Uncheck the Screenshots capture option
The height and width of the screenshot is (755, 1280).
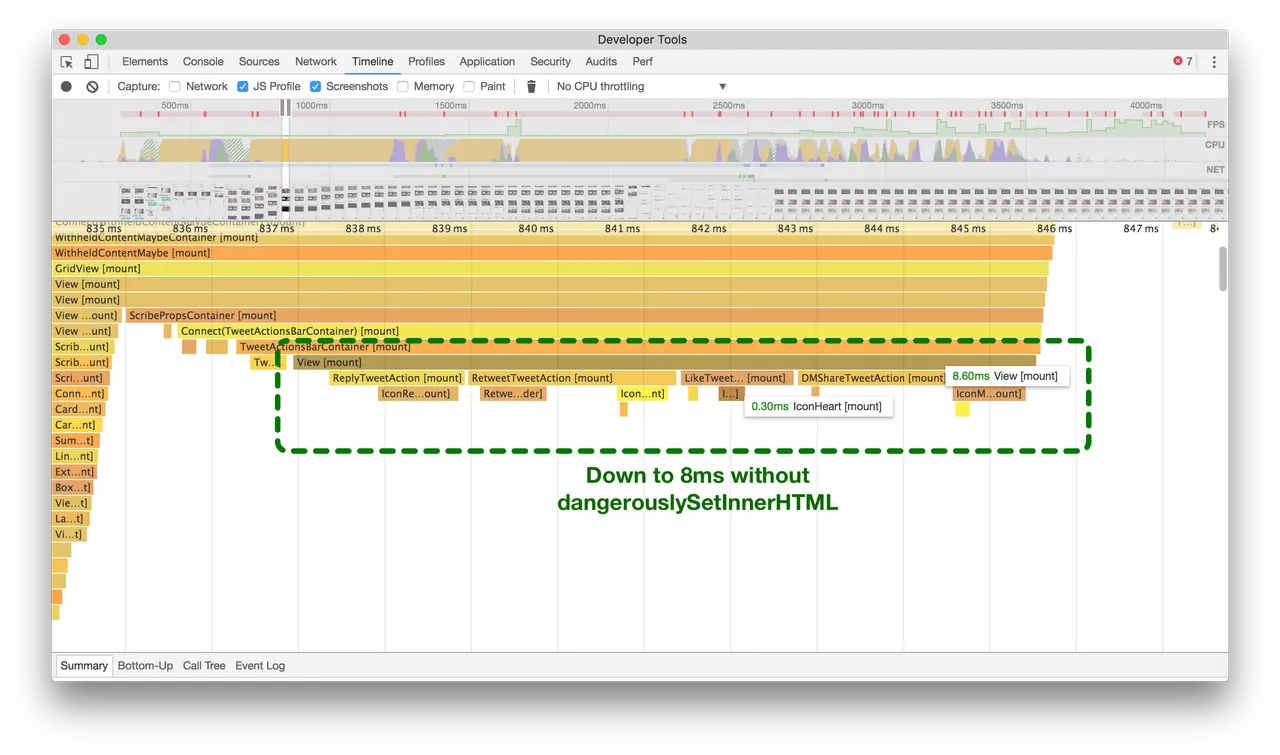click(316, 86)
